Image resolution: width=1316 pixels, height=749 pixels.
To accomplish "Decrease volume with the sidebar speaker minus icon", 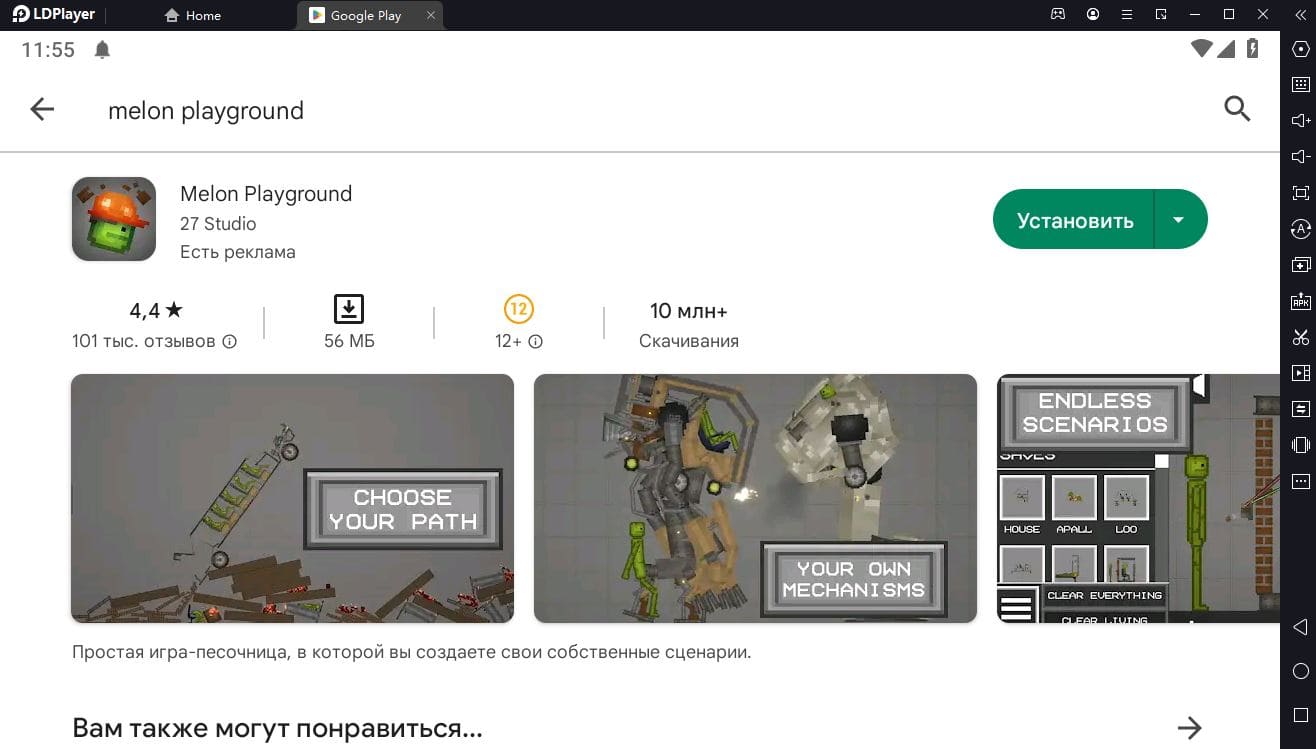I will click(1300, 157).
